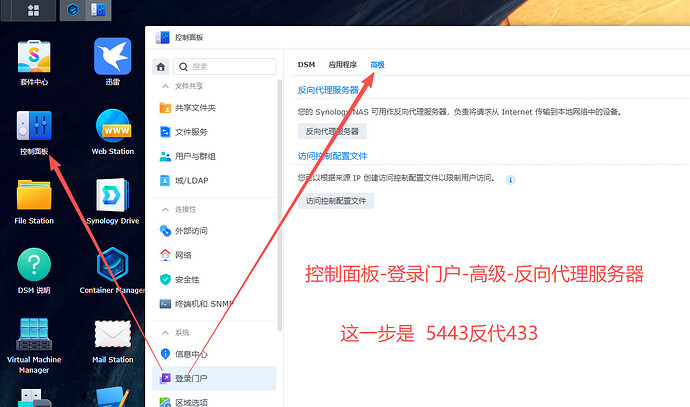Open DSM 说明 help icon

coord(34,271)
